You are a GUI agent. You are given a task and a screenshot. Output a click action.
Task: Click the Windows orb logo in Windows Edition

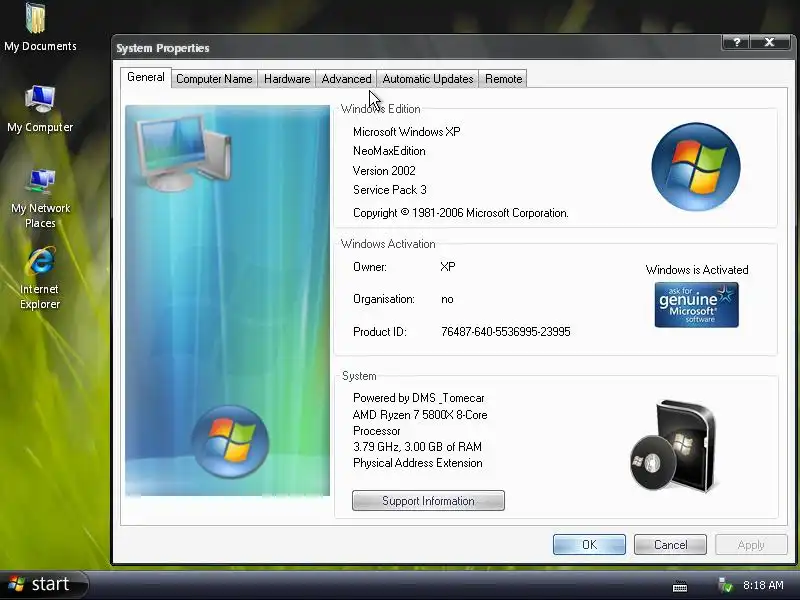(x=696, y=167)
